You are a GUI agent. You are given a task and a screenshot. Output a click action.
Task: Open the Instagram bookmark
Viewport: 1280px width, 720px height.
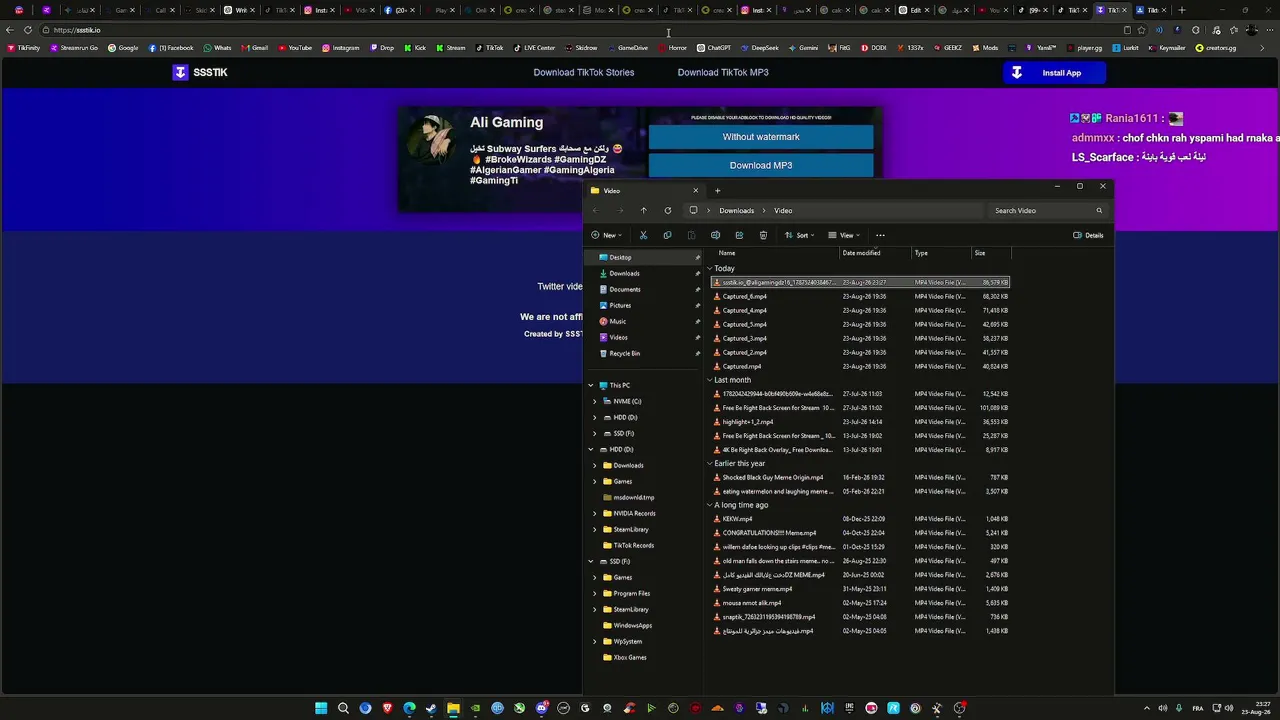(x=340, y=48)
